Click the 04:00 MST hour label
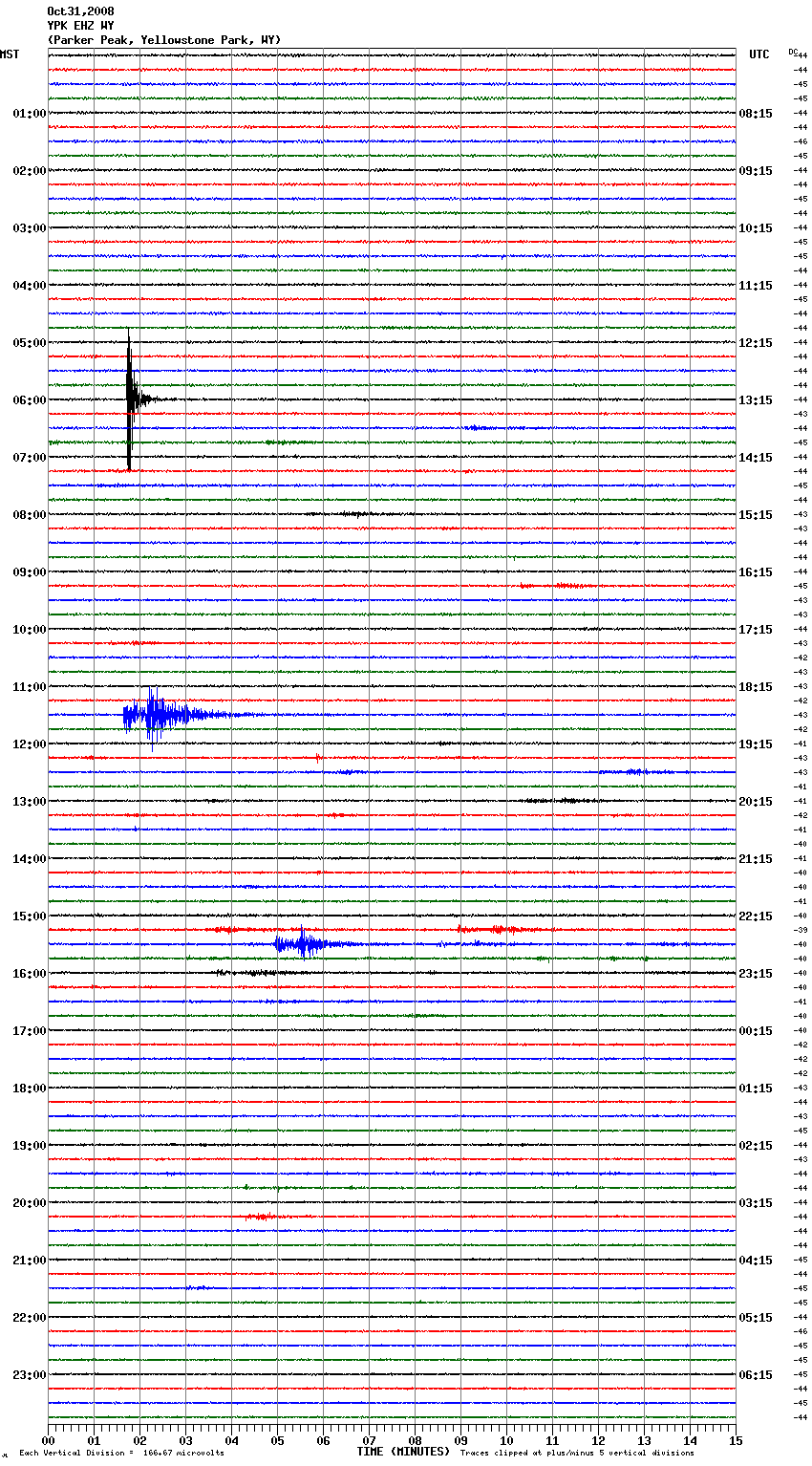 [x=30, y=286]
